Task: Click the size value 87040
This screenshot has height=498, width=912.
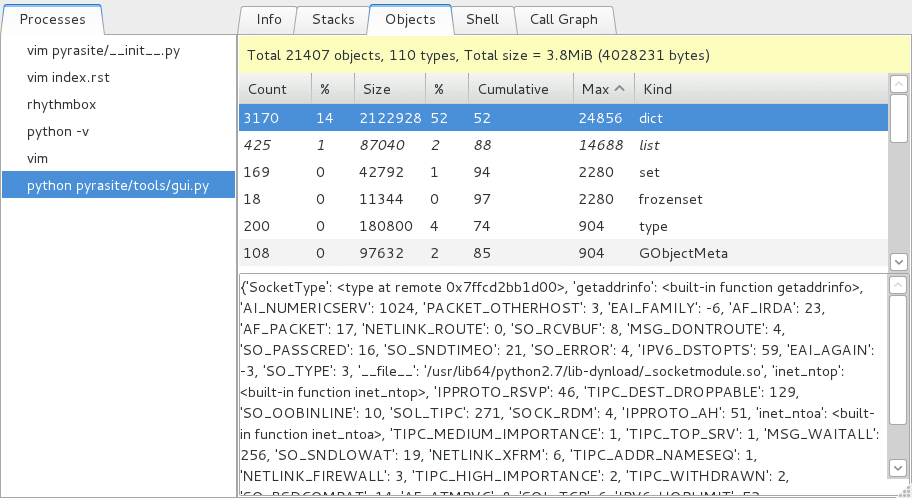Action: point(382,145)
